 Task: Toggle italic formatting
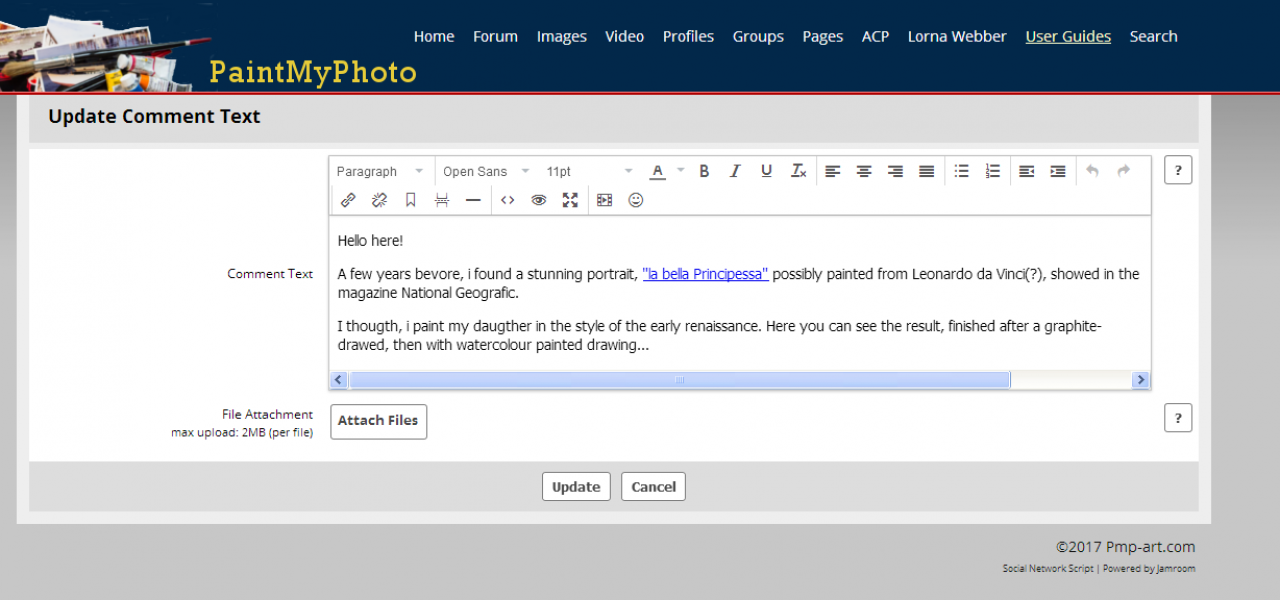pyautogui.click(x=735, y=171)
